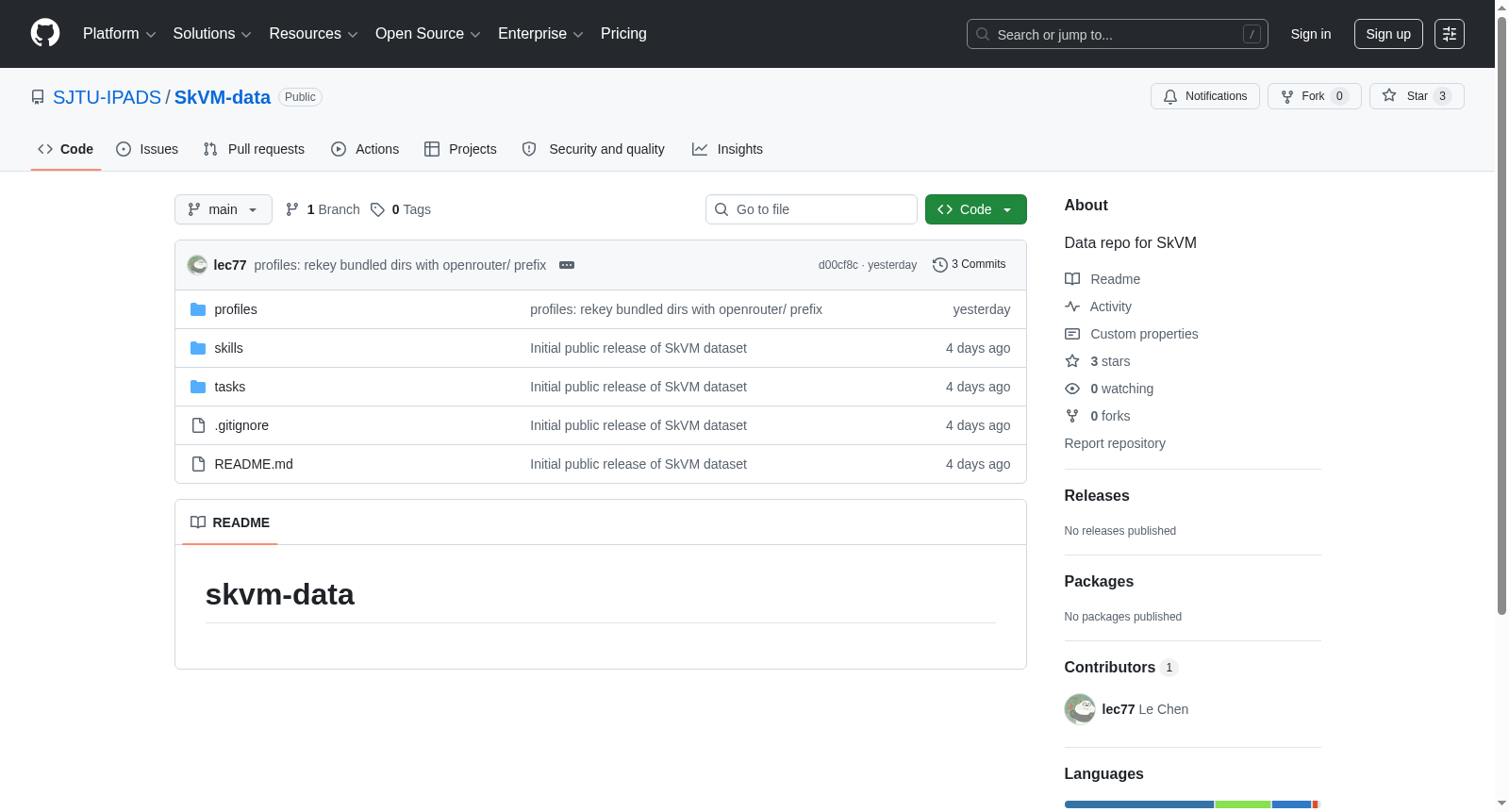Click the pulse icon beside Activity

(x=1072, y=307)
